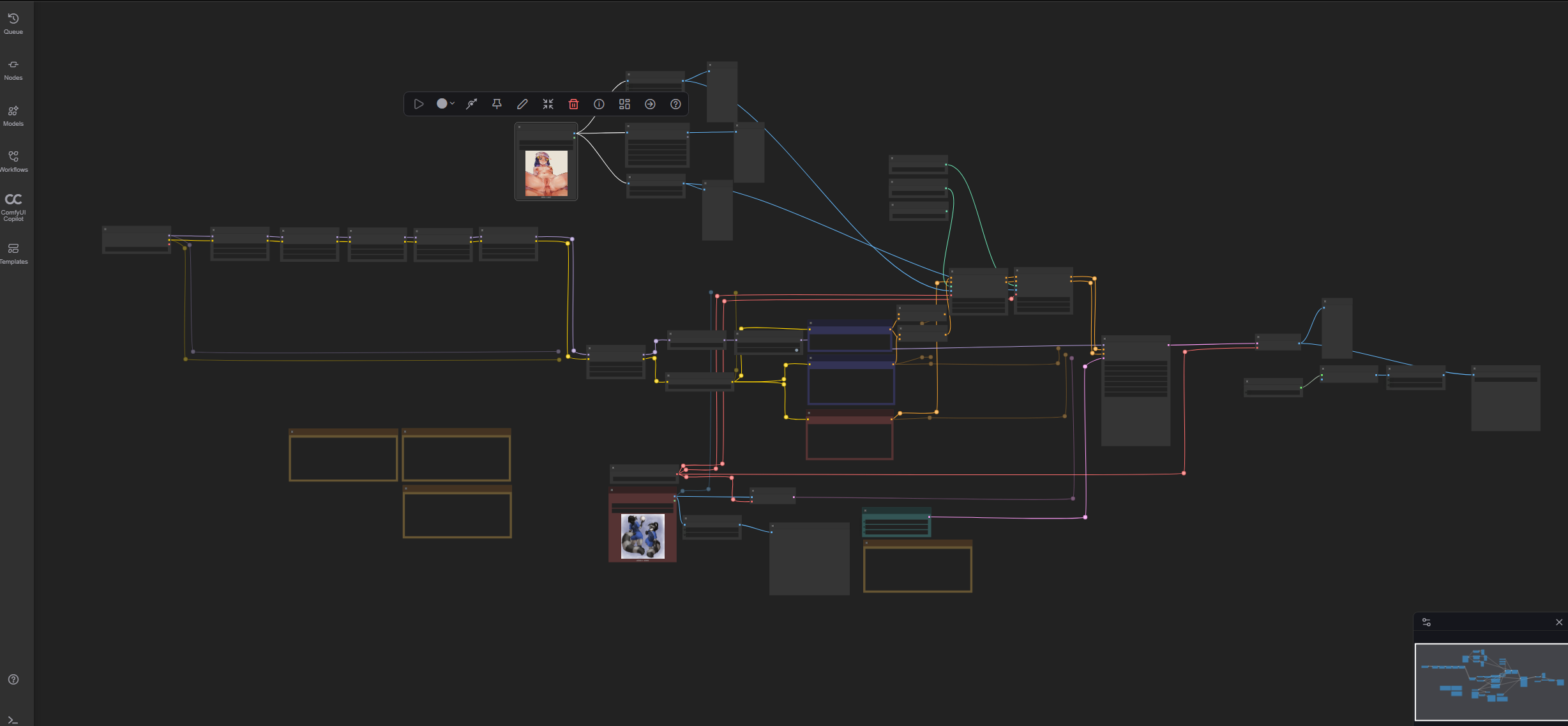Open the Nodes library sidebar tab
This screenshot has height=726, width=1568.
coord(13,70)
